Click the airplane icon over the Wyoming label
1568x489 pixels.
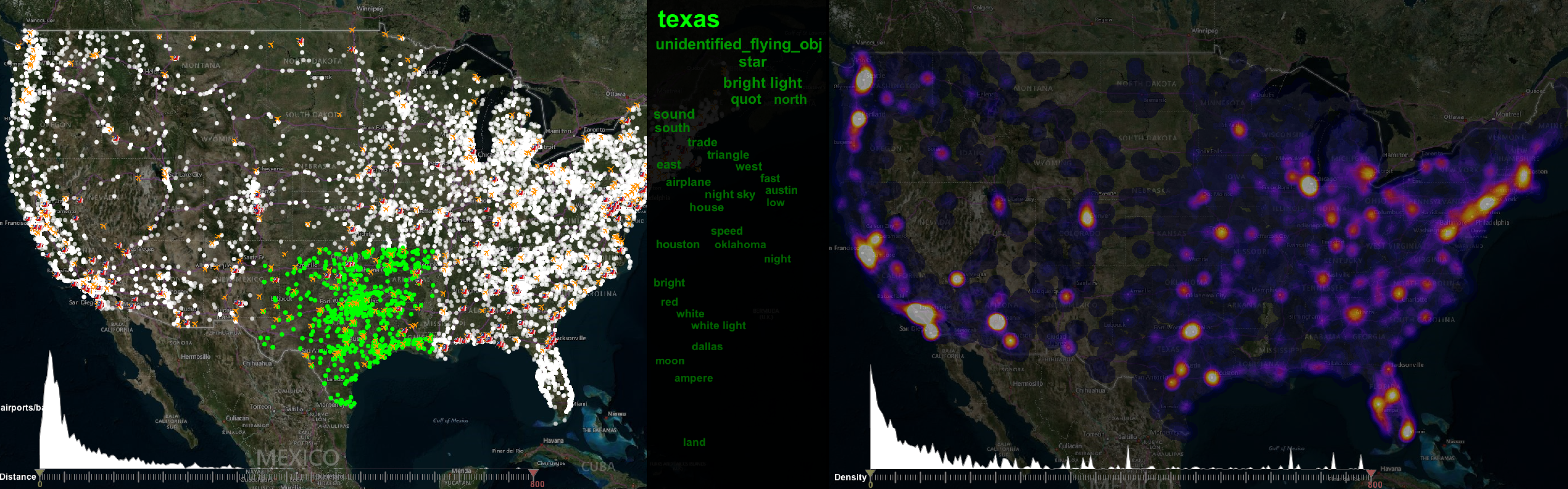click(235, 140)
